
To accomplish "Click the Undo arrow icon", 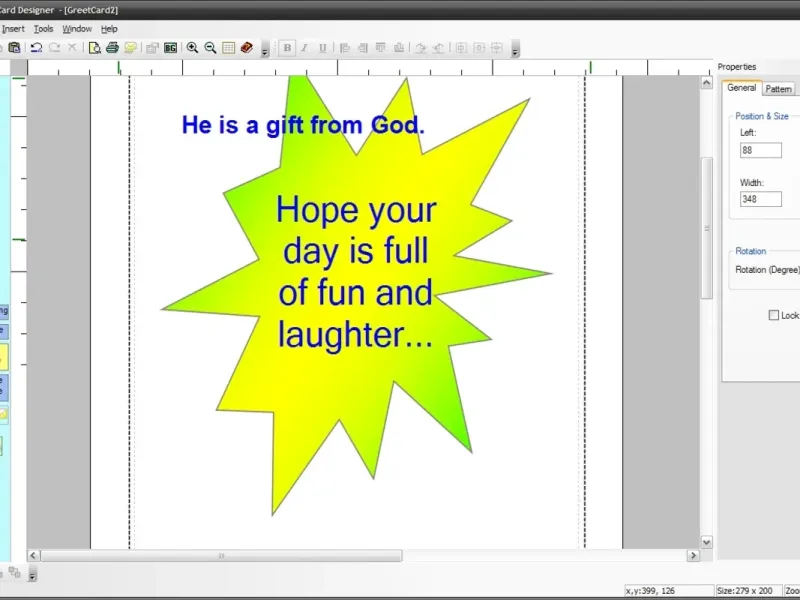I will pyautogui.click(x=36, y=47).
